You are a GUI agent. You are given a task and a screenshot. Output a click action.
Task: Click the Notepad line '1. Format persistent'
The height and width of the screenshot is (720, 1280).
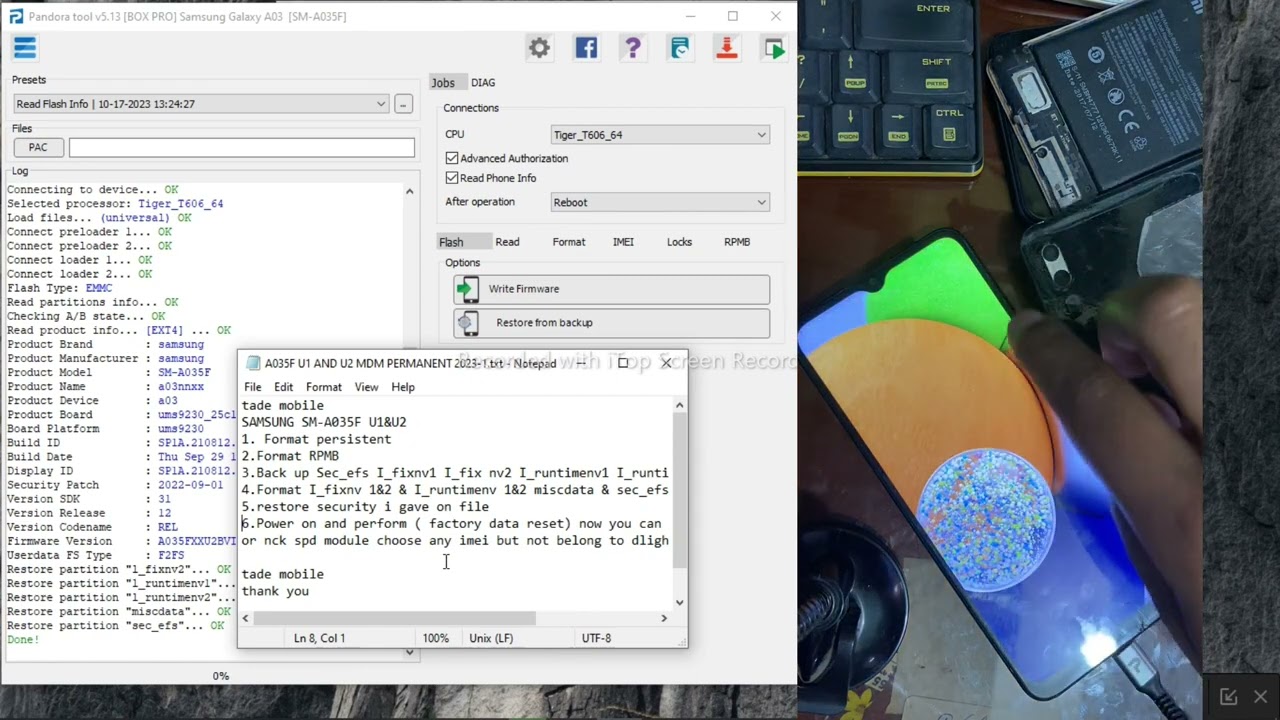pyautogui.click(x=316, y=439)
